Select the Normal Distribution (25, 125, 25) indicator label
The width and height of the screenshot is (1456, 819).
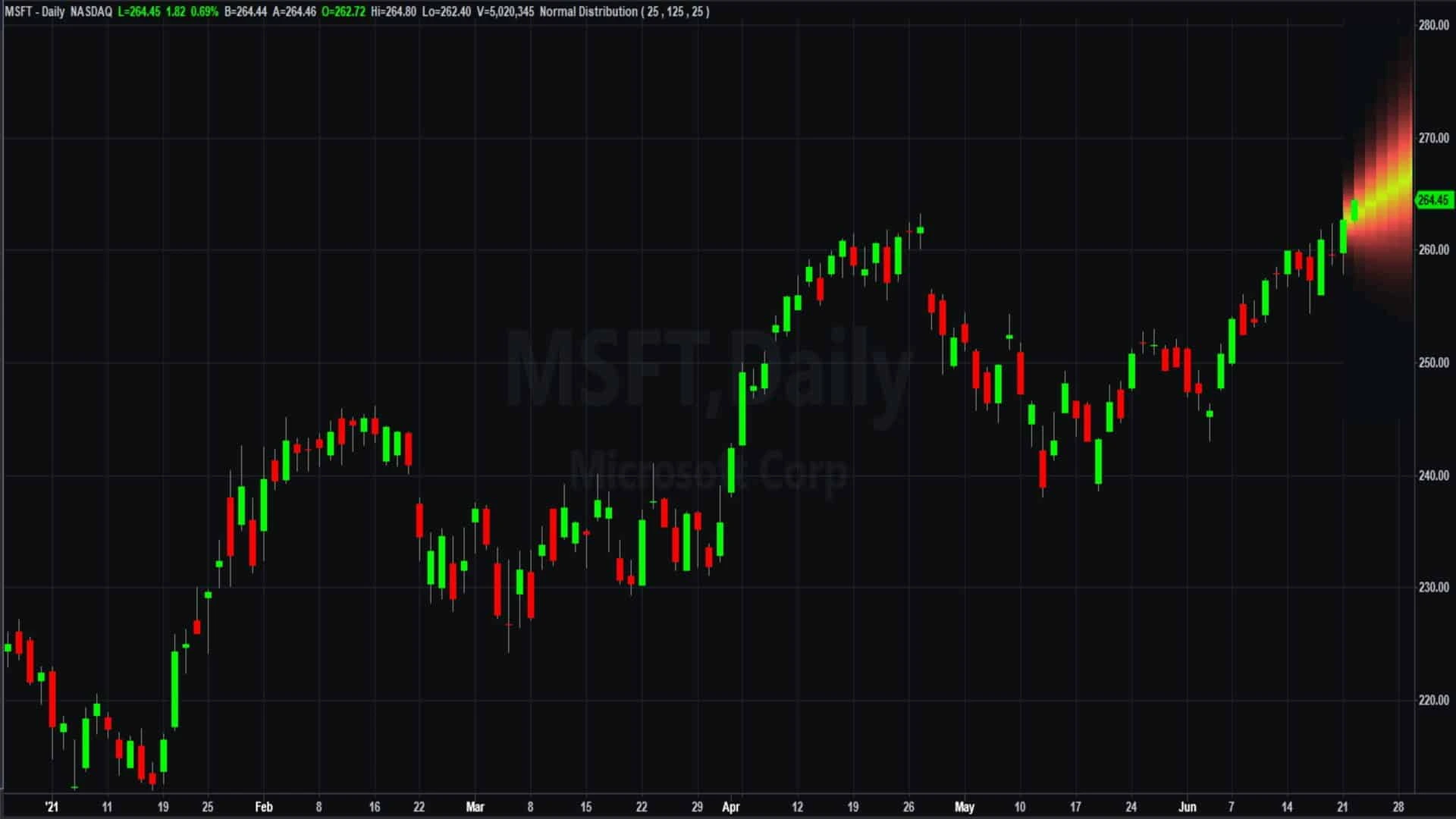(x=625, y=11)
